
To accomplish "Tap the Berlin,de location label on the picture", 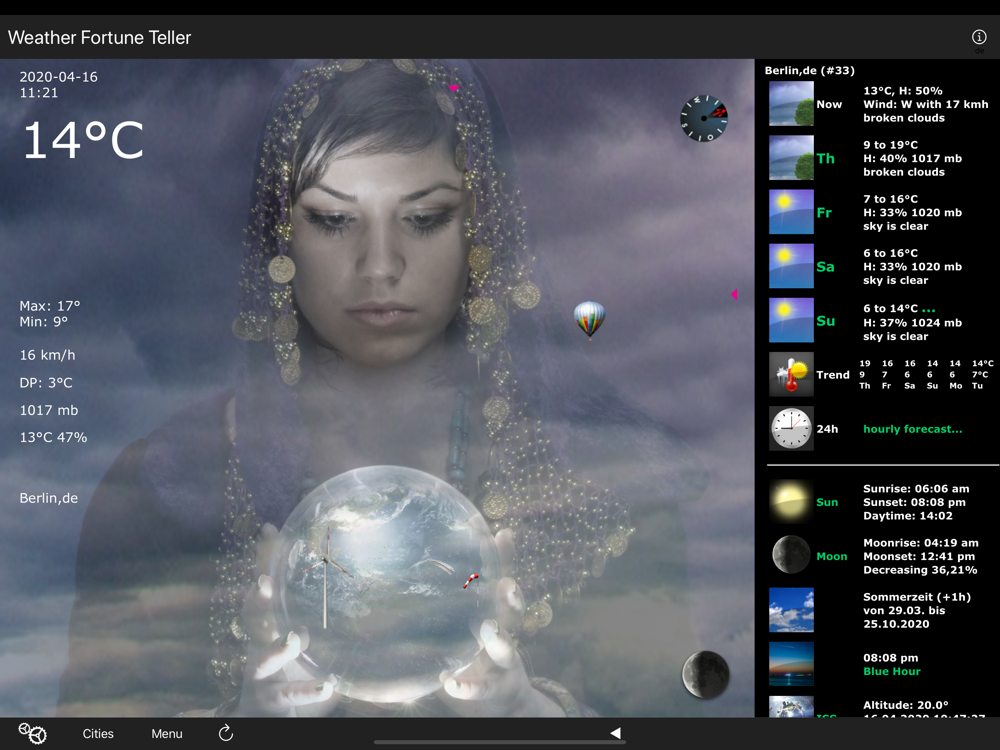I will pos(48,498).
